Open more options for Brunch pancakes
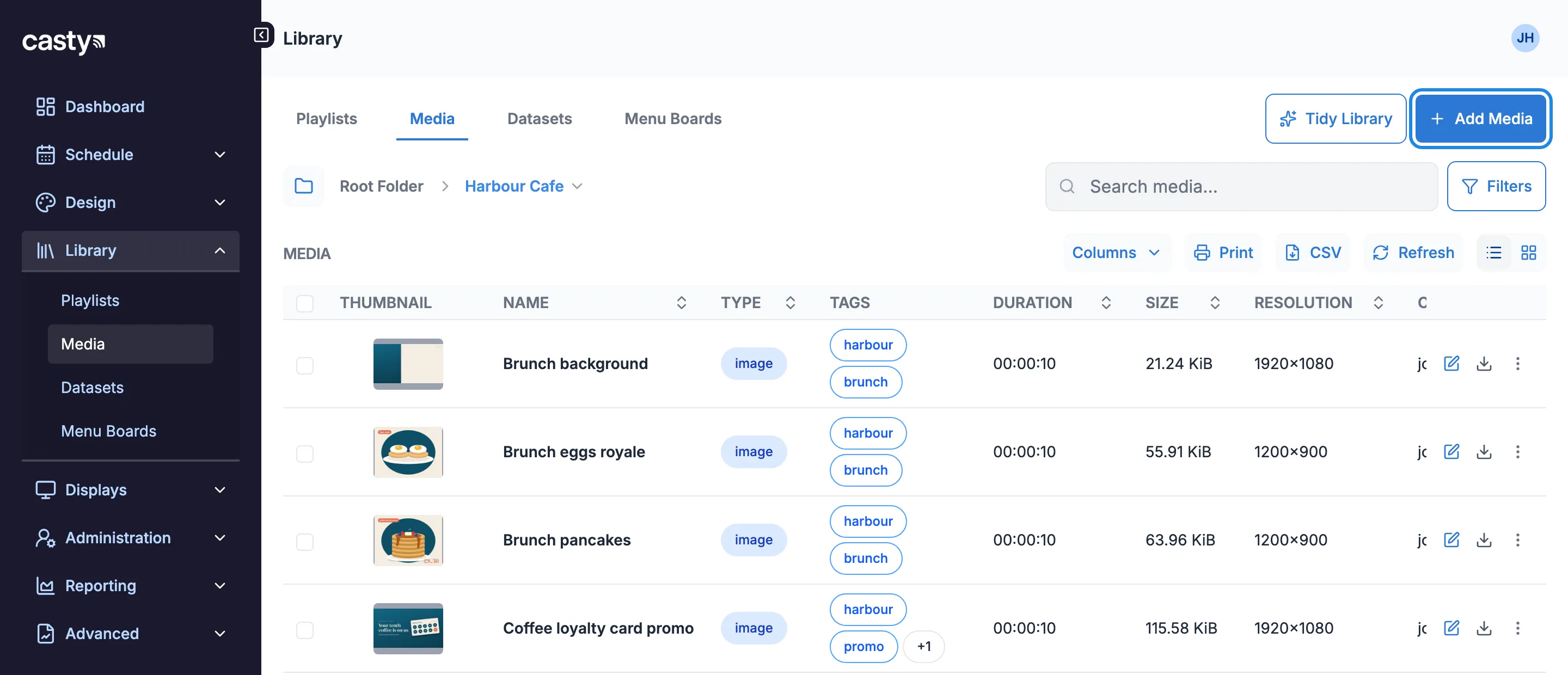Viewport: 1568px width, 675px height. point(1517,540)
